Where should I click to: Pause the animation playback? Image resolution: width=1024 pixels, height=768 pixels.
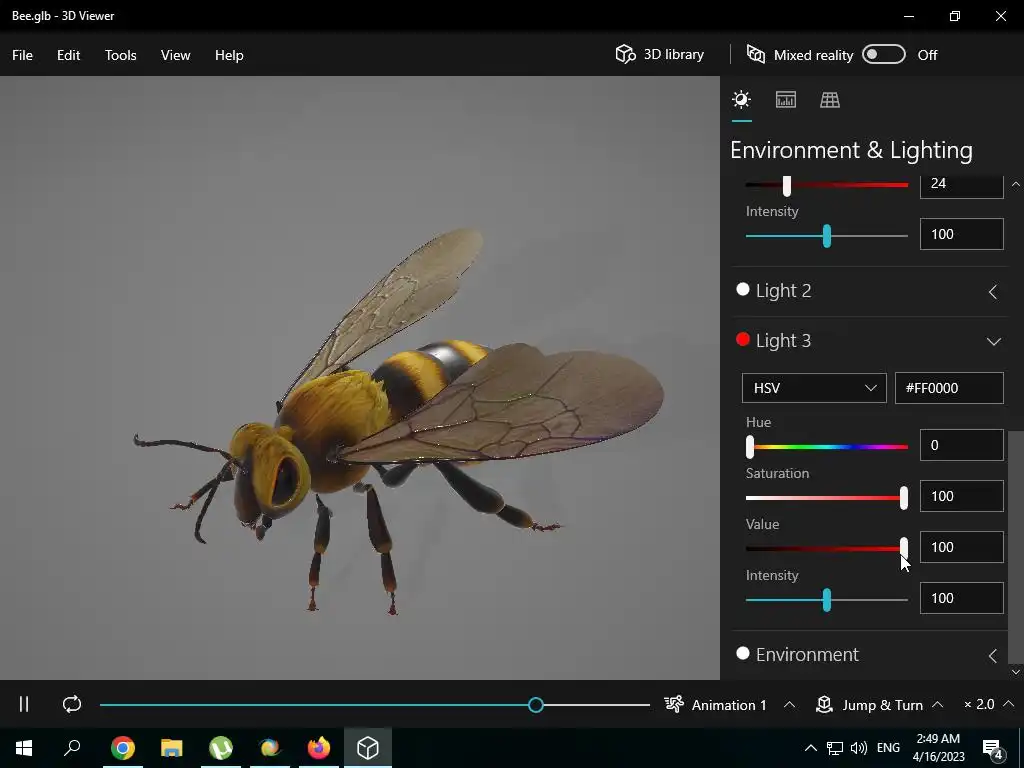point(24,705)
